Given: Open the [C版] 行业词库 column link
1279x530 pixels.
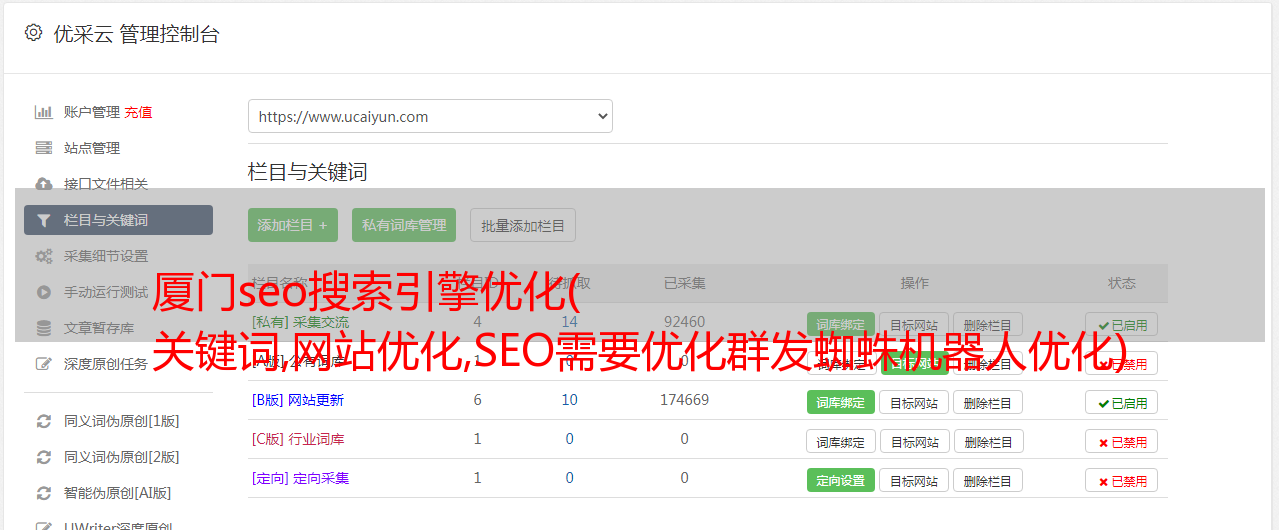Looking at the screenshot, I should tap(298, 439).
